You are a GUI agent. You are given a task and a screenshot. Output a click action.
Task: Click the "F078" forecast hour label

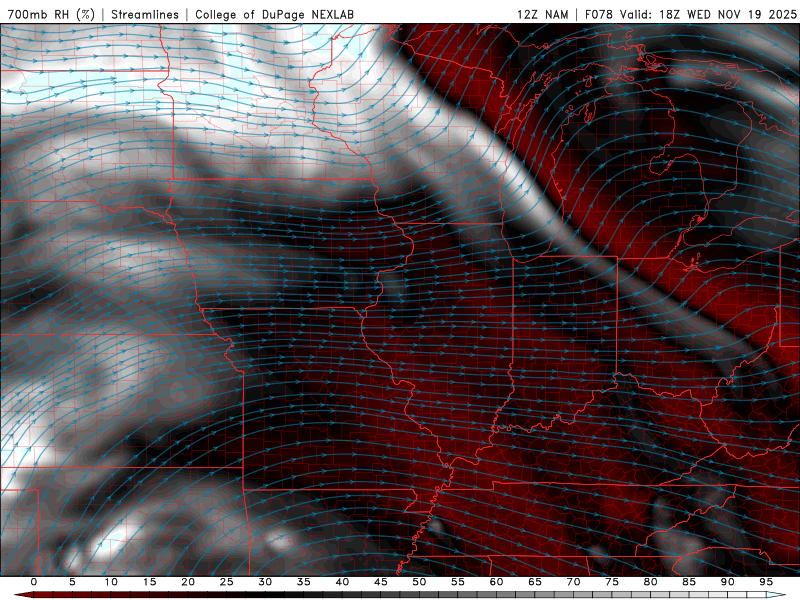pyautogui.click(x=599, y=14)
